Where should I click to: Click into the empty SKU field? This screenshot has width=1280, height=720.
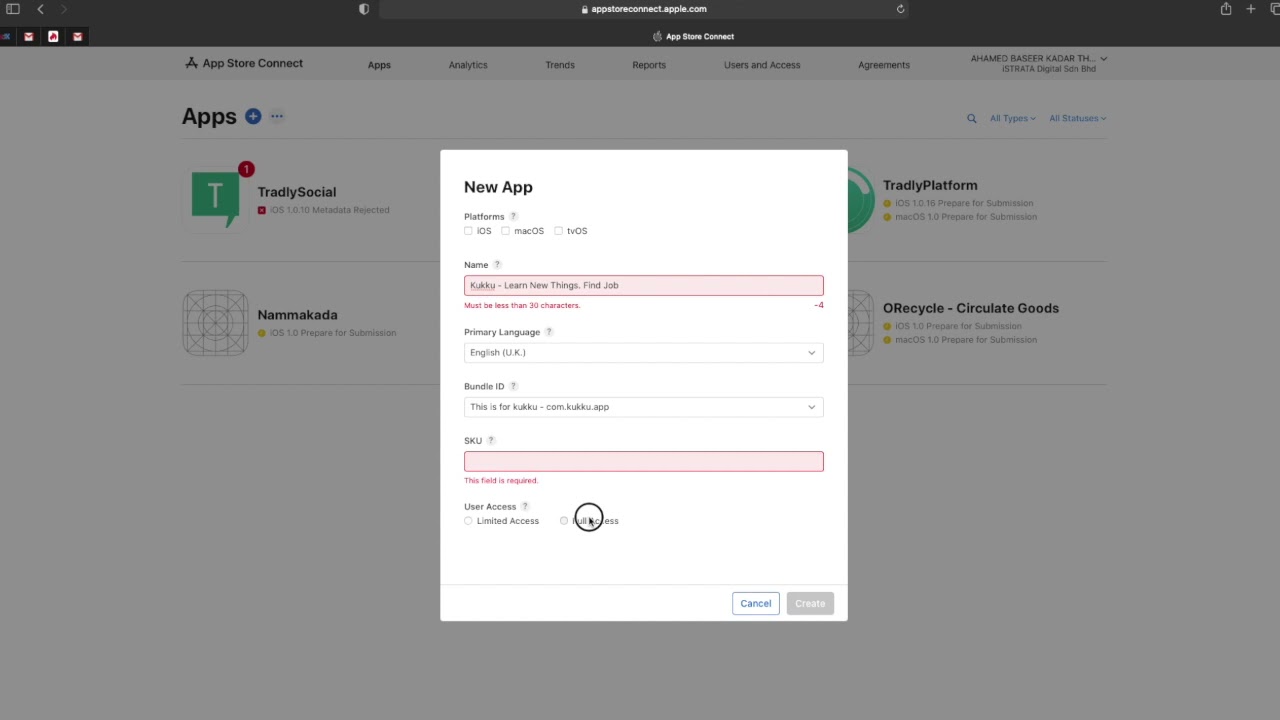(x=644, y=461)
